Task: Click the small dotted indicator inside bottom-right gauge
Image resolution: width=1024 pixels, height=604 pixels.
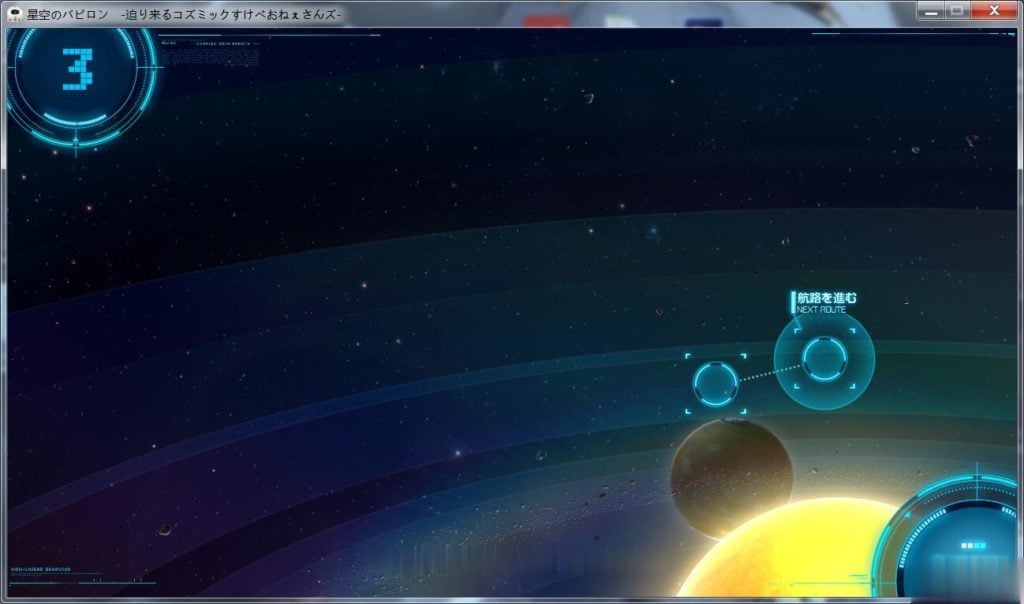Action: tap(972, 546)
